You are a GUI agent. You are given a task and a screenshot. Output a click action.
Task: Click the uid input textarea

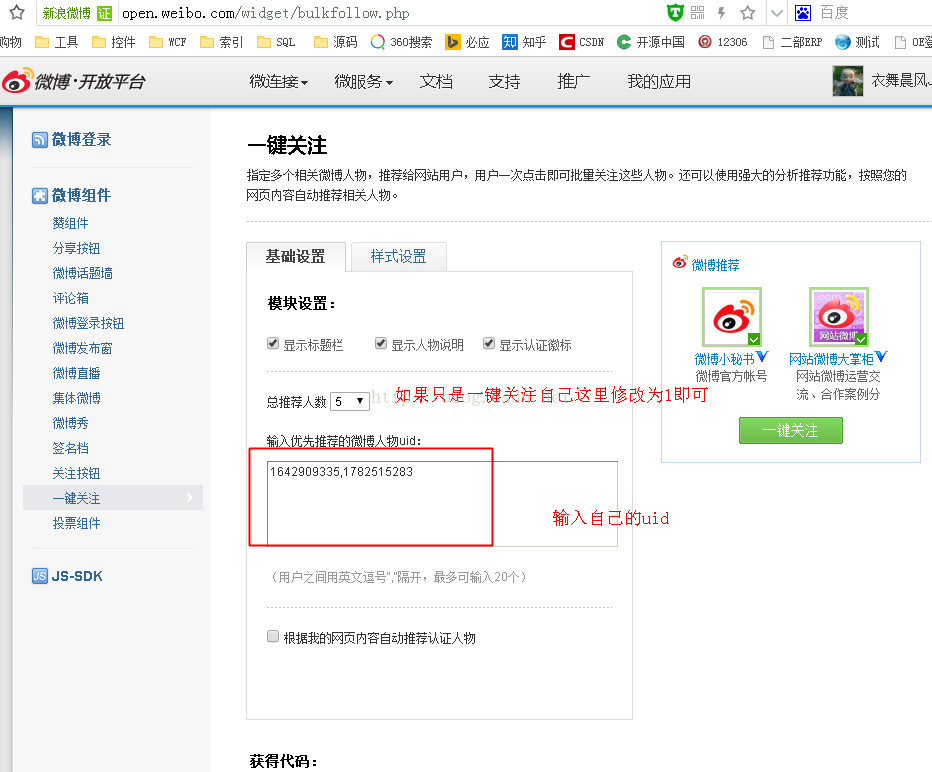[x=442, y=503]
